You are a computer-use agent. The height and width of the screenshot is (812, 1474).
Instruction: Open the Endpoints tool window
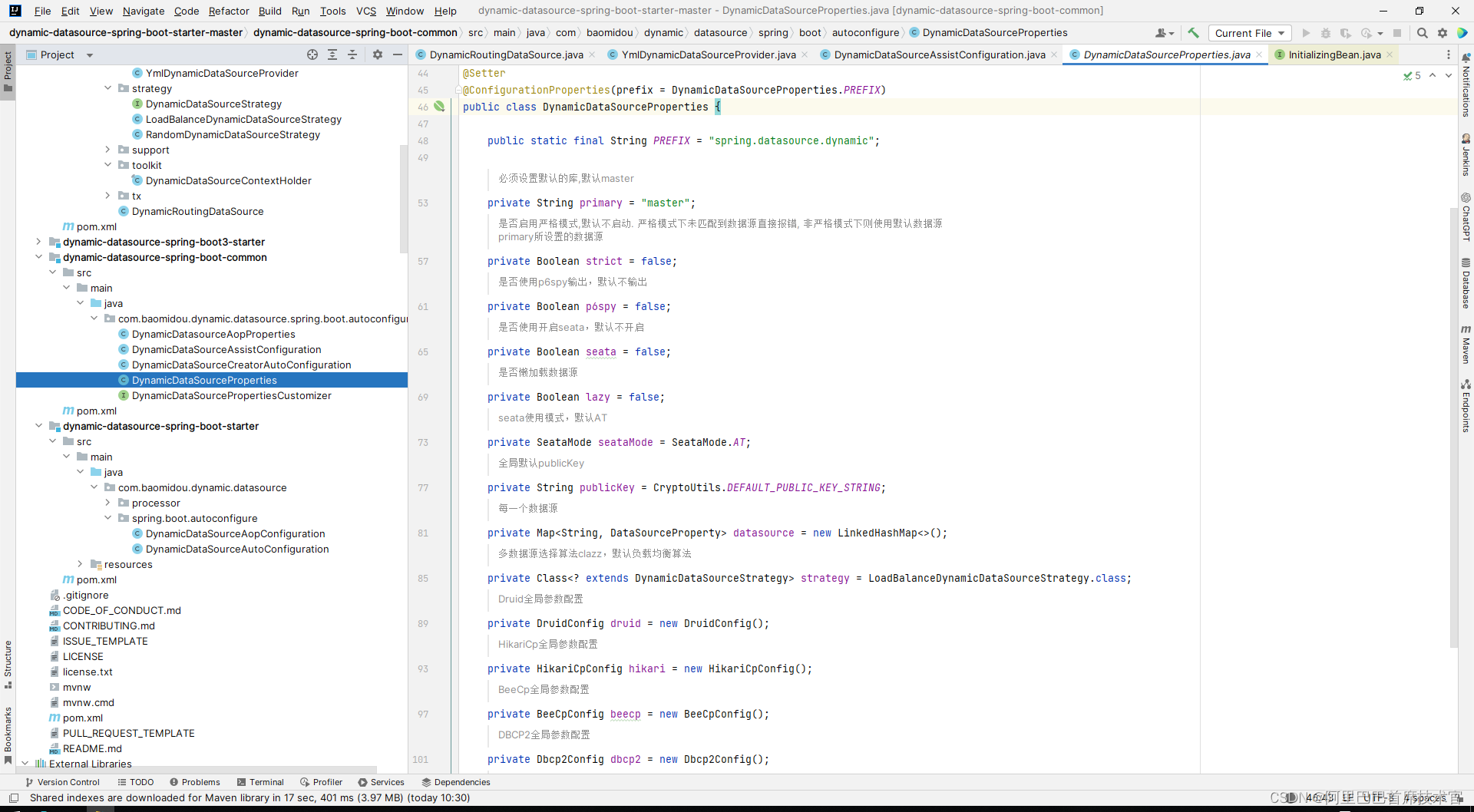click(1466, 405)
